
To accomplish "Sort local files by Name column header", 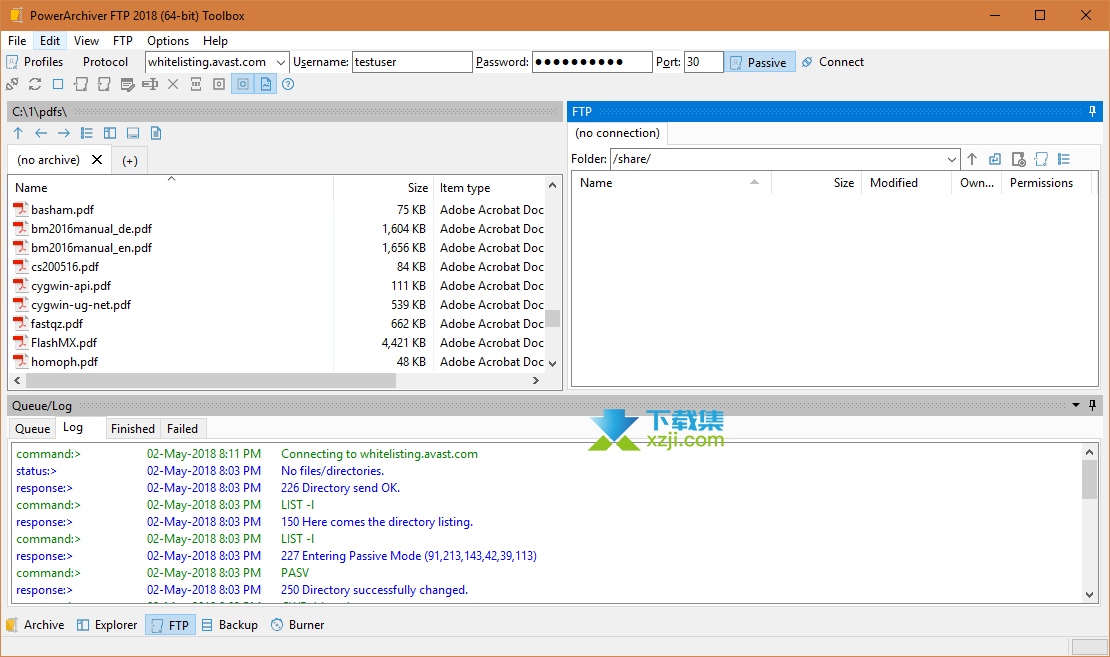I will 171,188.
